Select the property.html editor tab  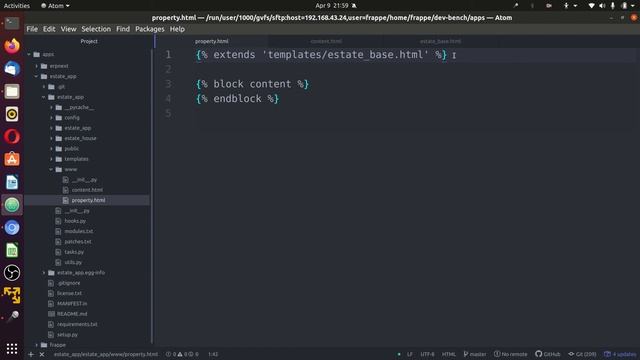tap(211, 41)
